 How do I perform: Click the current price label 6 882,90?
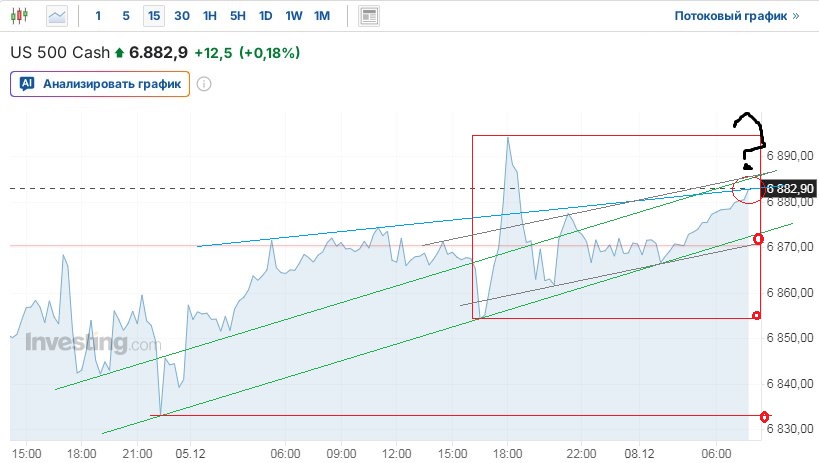pos(790,188)
